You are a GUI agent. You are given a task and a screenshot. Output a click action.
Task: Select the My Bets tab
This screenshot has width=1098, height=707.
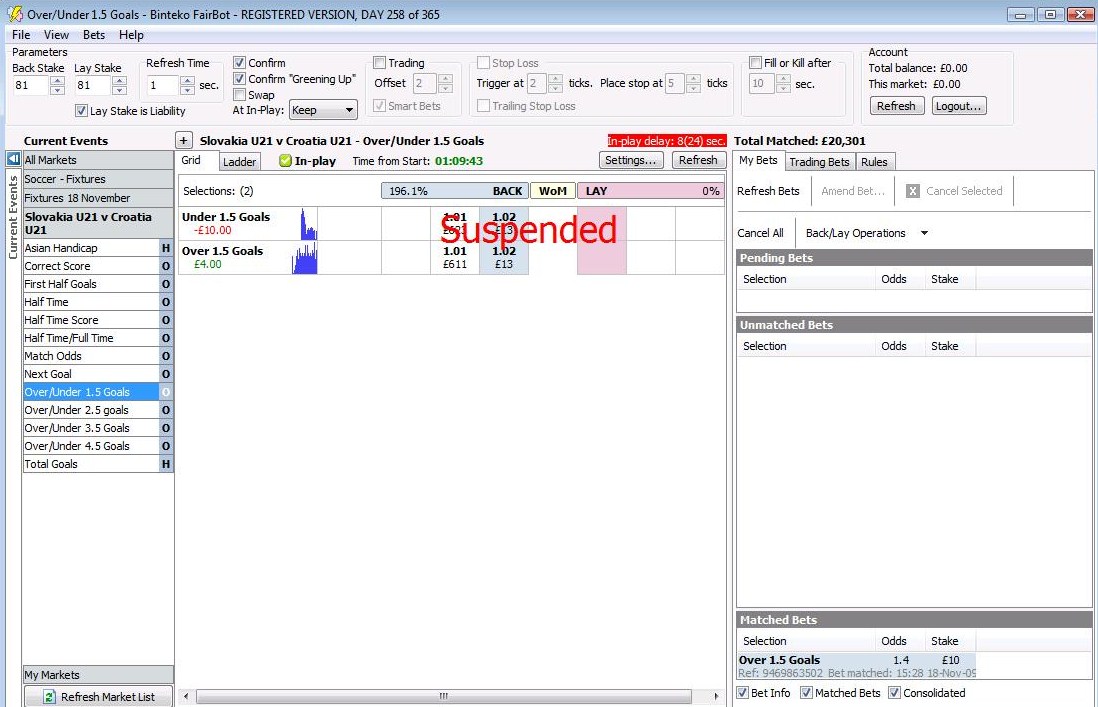click(758, 160)
